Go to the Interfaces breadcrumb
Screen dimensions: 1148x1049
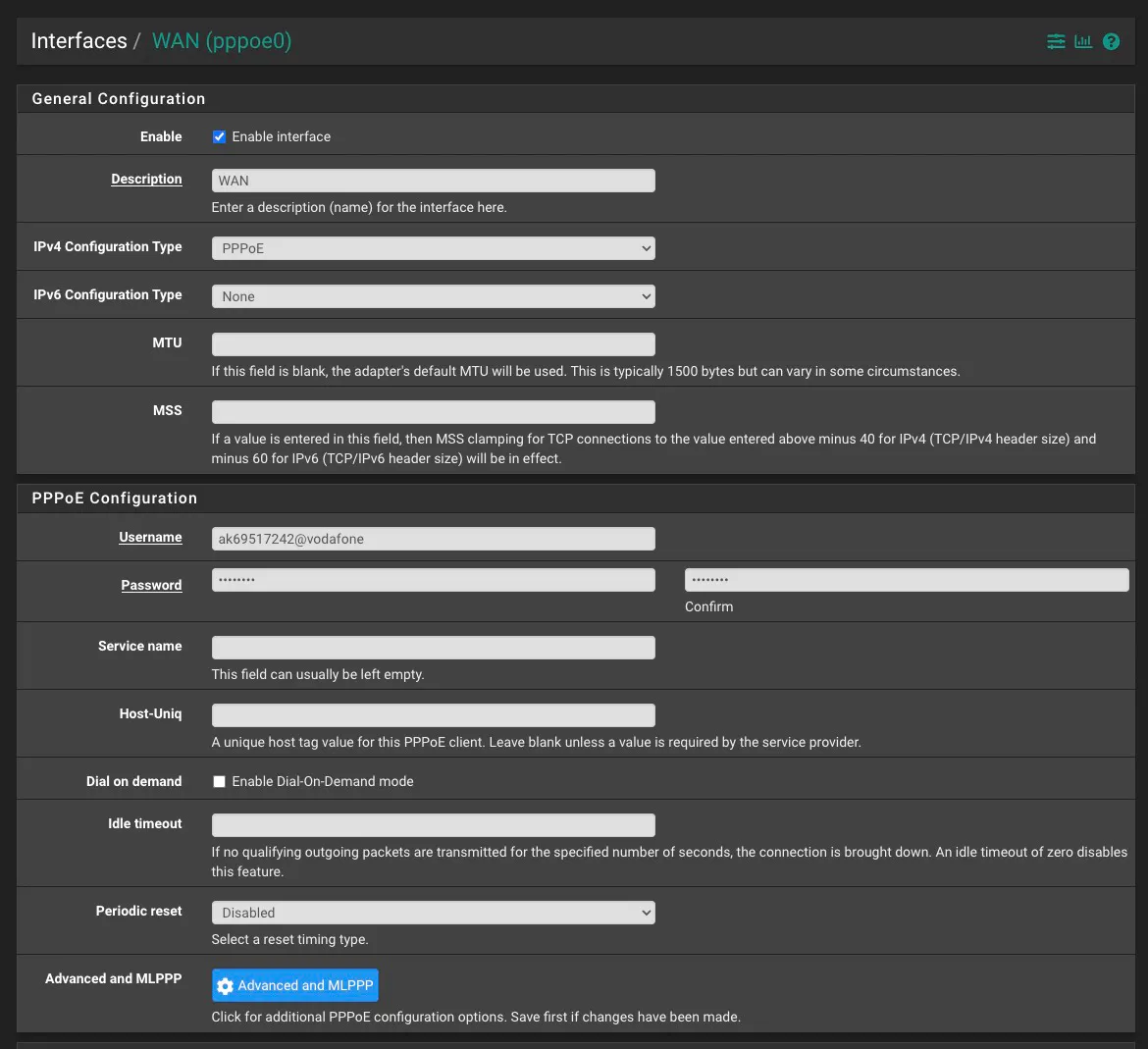[78, 40]
